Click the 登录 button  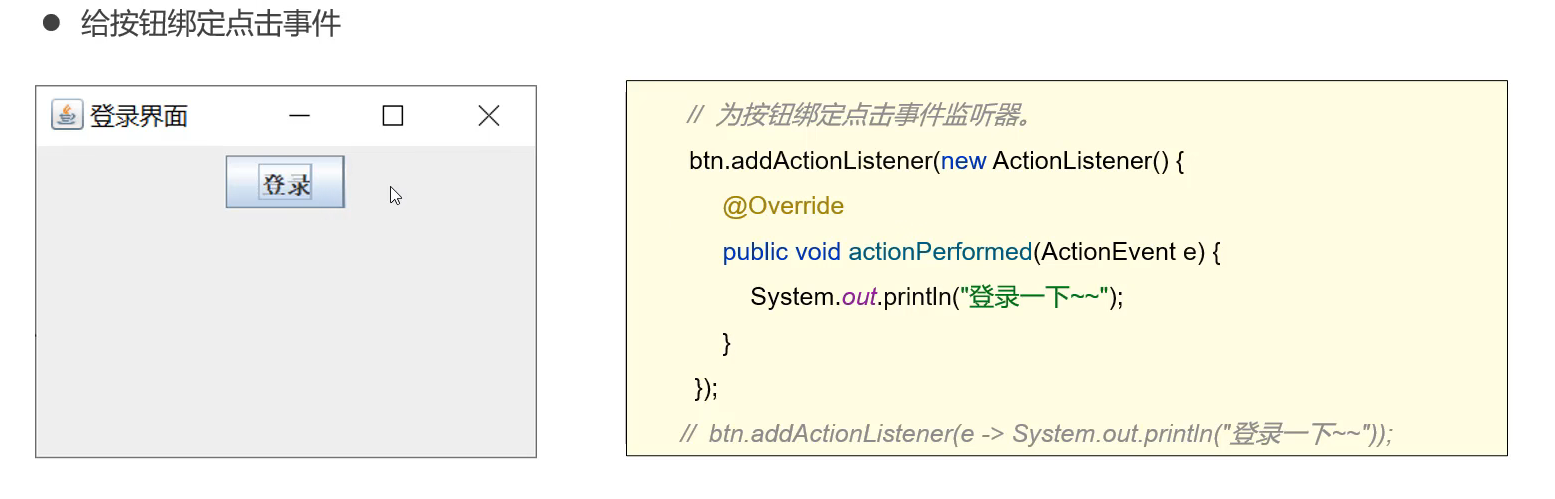pos(285,182)
